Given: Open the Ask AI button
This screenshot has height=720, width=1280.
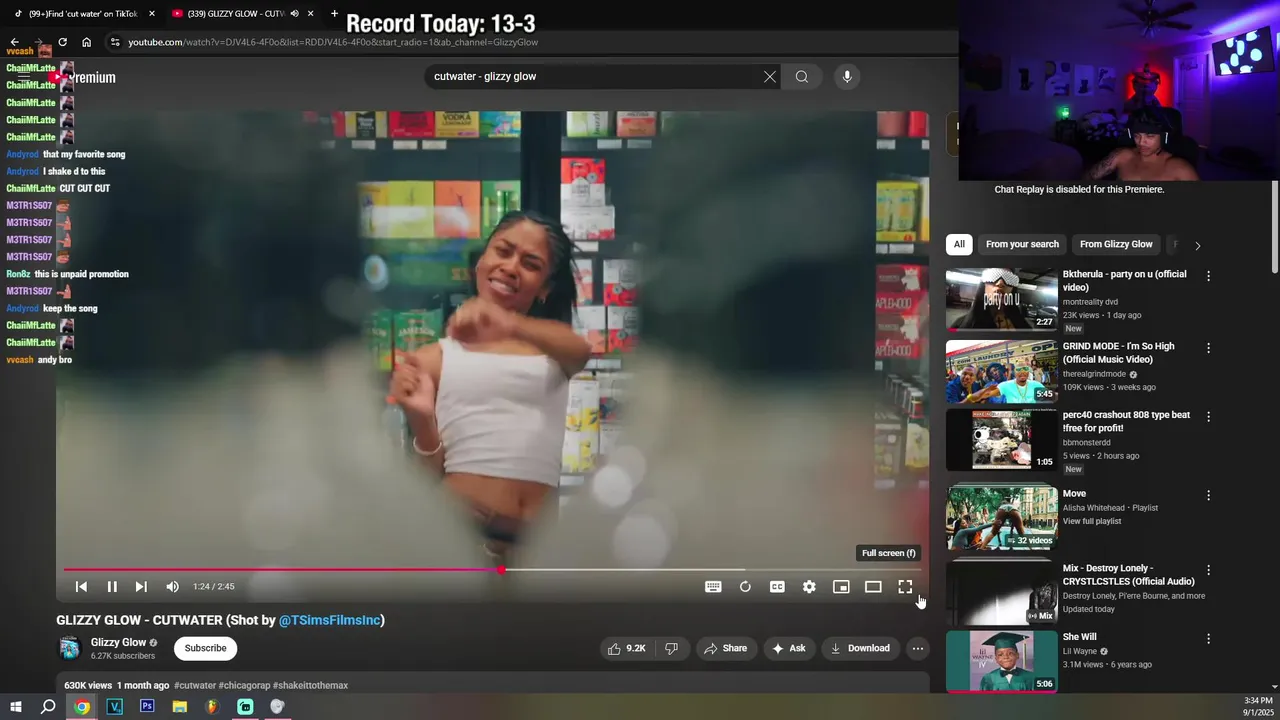Looking at the screenshot, I should [788, 648].
